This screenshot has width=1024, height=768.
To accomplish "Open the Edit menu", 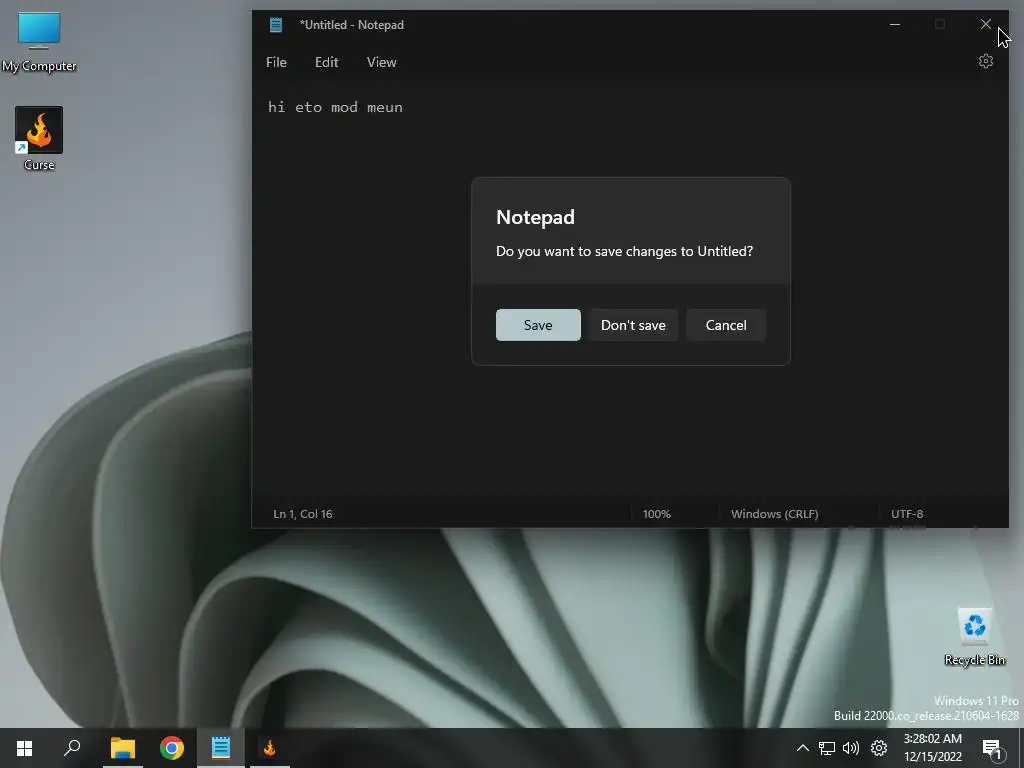I will (x=327, y=62).
